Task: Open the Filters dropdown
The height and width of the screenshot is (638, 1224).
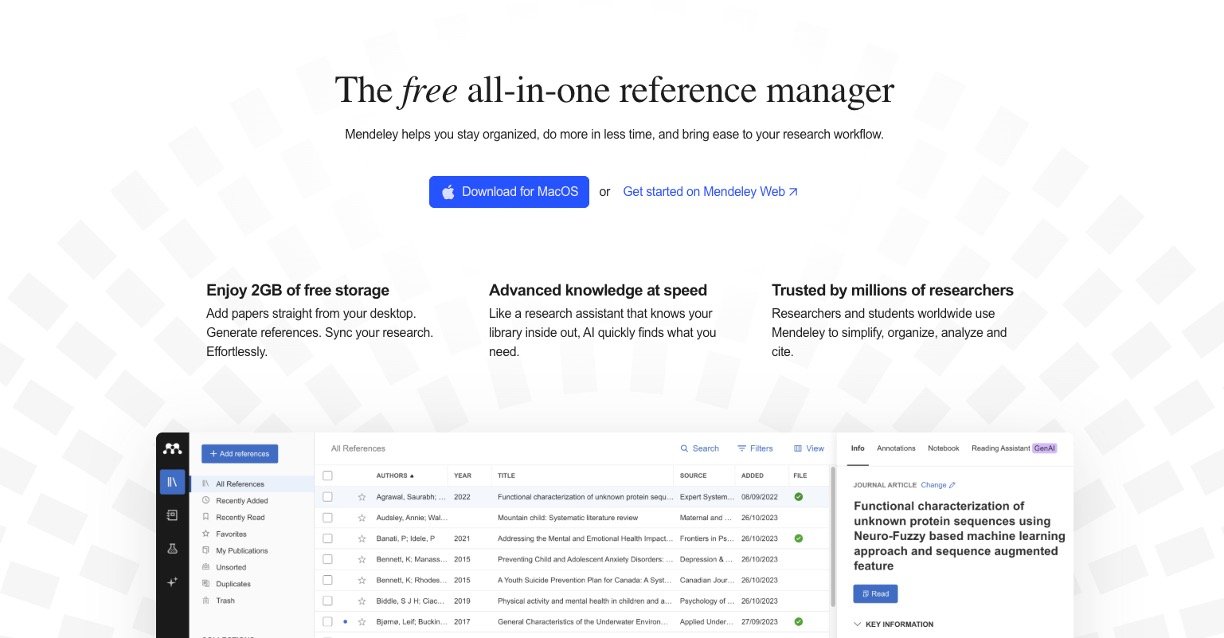Action: click(x=755, y=449)
